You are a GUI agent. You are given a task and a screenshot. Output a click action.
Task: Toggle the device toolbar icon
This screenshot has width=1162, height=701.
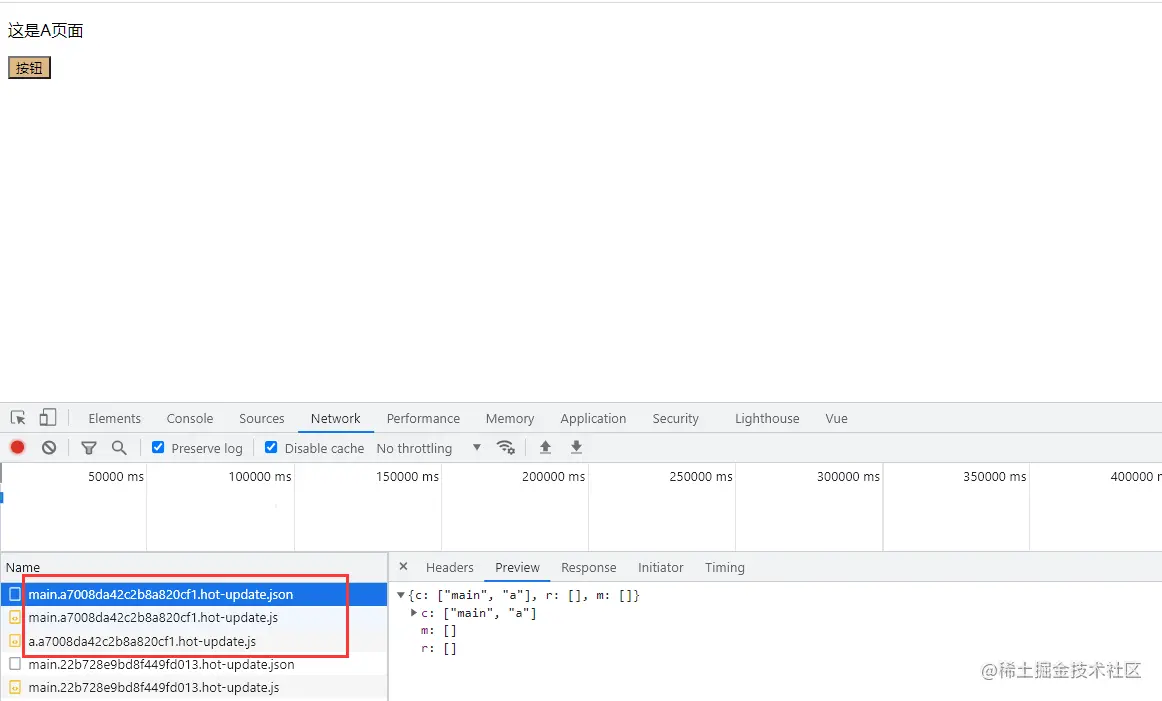47,418
